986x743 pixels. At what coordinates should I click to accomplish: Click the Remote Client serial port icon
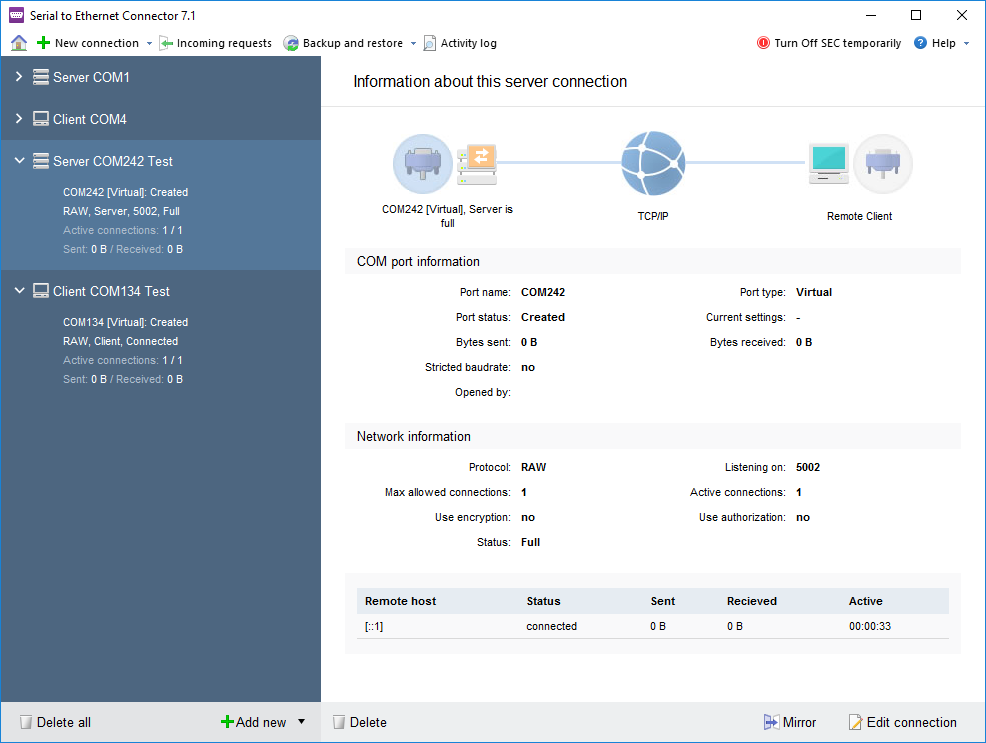(883, 163)
